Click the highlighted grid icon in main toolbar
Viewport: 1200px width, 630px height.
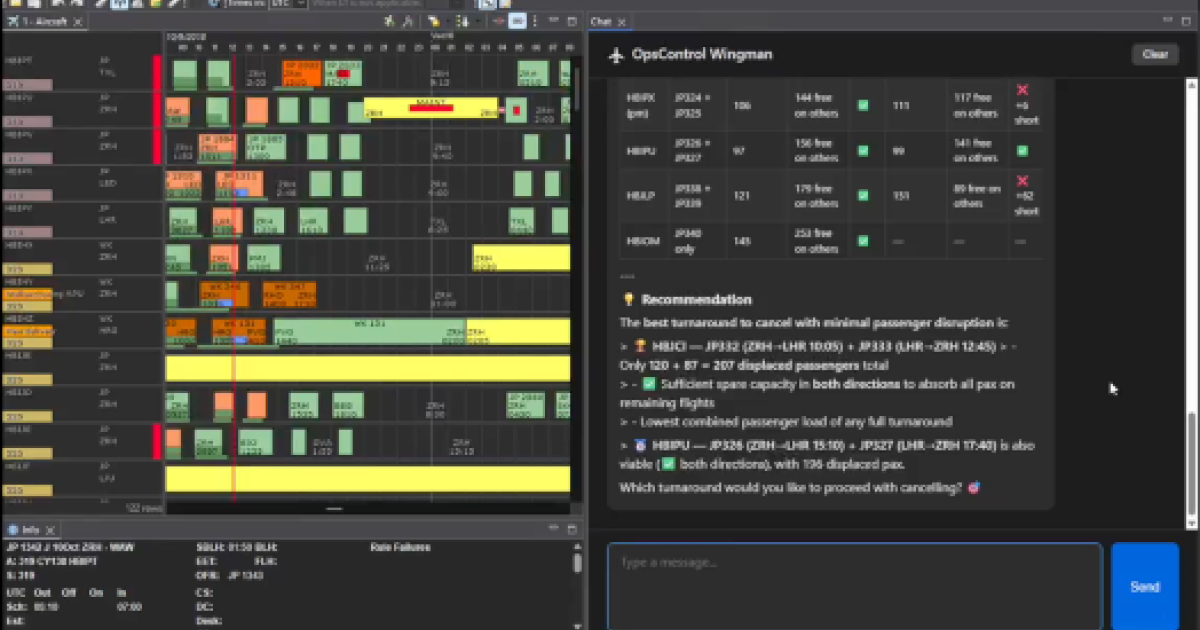tap(119, 4)
